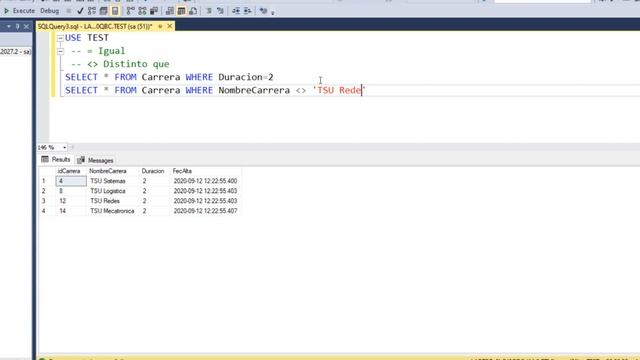This screenshot has width=640, height=360.
Task: Toggle IntelliSense enabled icon
Action: pyautogui.click(x=115, y=11)
